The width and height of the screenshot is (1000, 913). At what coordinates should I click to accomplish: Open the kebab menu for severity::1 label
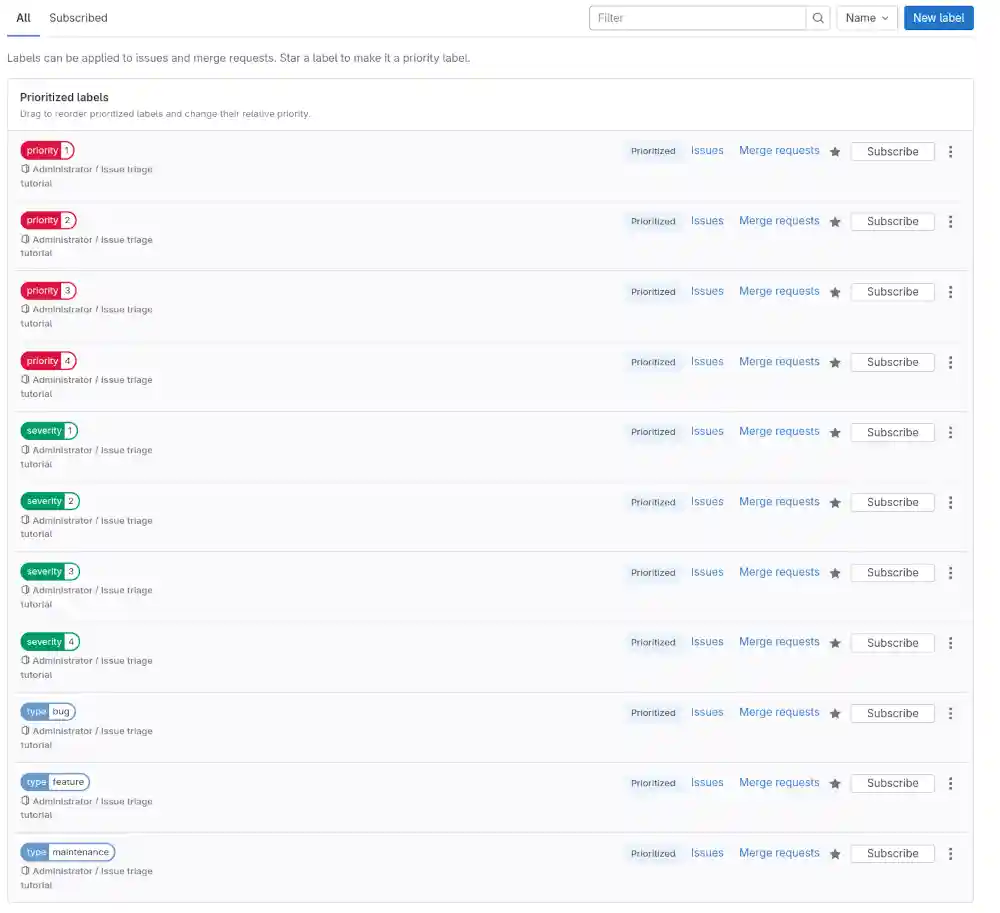[950, 432]
